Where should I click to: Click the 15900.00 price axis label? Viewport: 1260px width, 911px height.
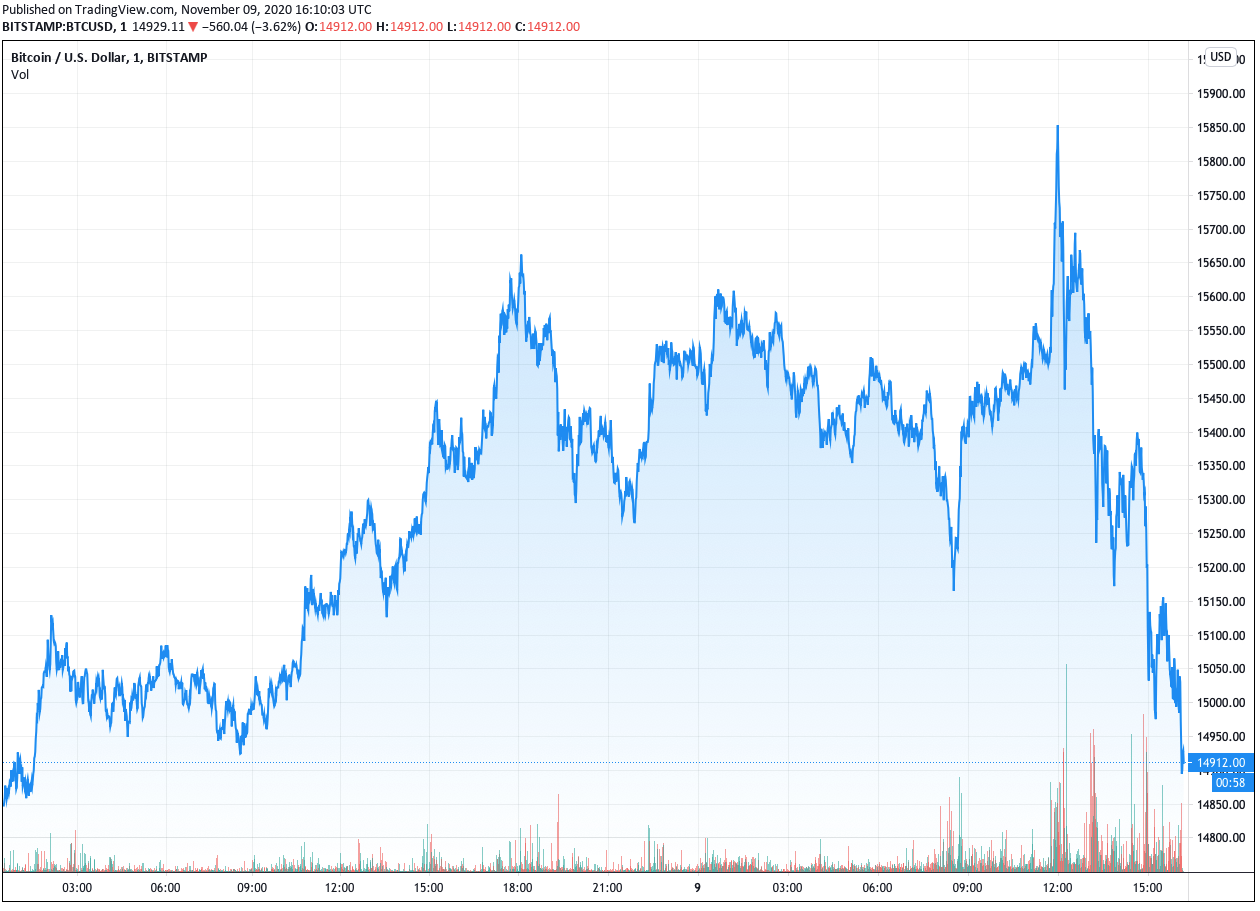tap(1221, 94)
